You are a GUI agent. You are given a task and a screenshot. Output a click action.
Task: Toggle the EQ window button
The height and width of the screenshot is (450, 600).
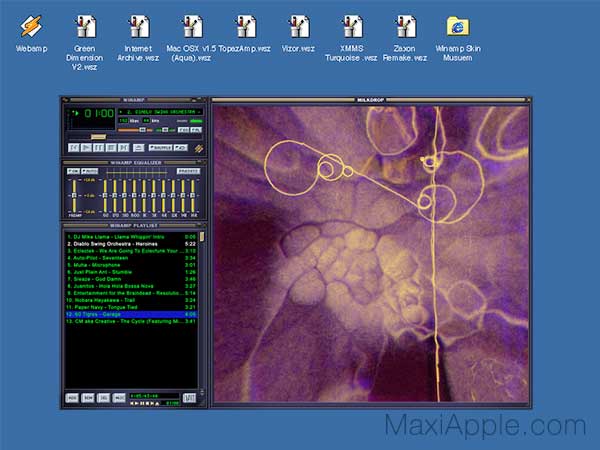(183, 130)
